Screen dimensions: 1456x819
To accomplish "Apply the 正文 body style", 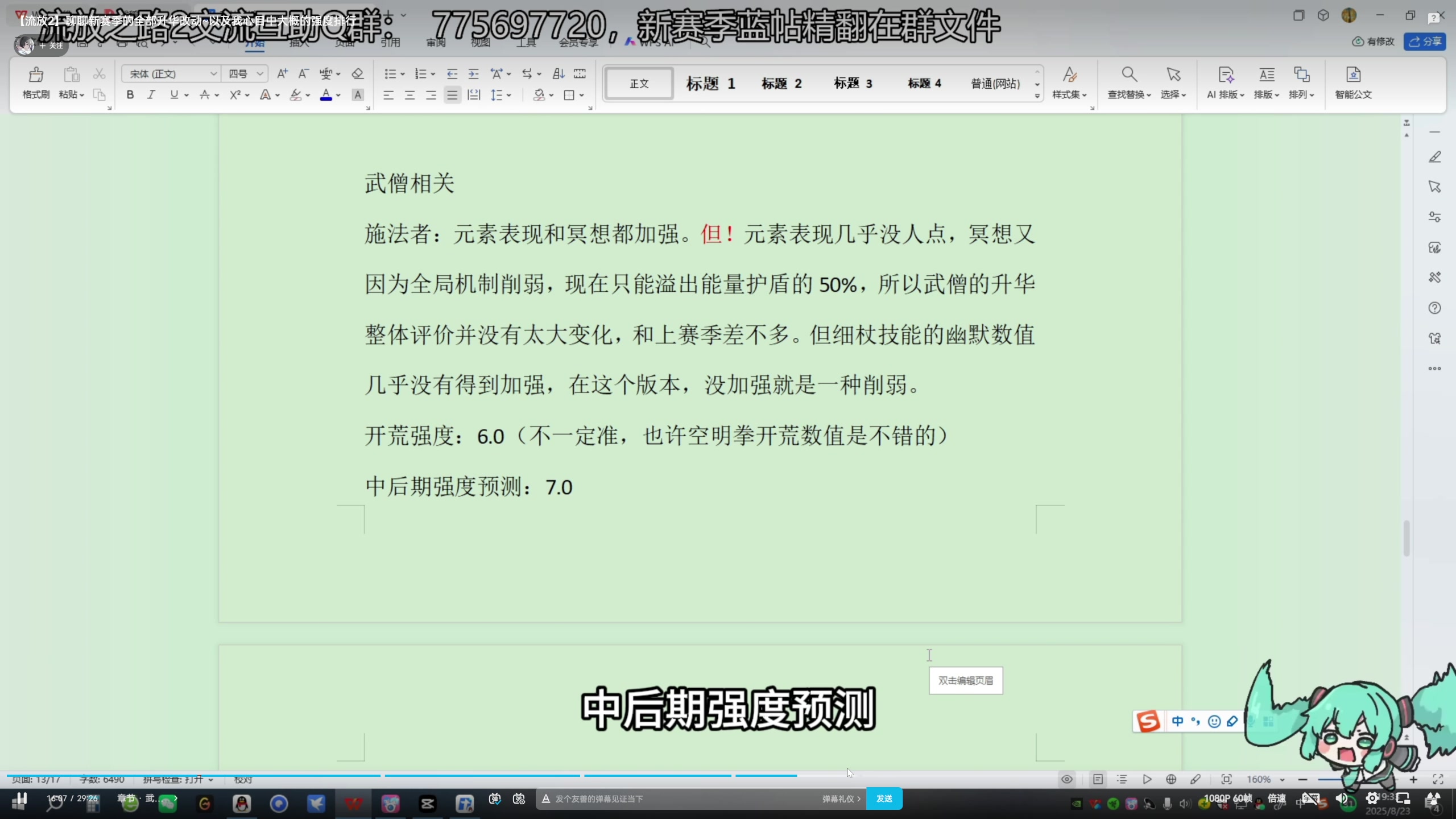I will pos(639,84).
